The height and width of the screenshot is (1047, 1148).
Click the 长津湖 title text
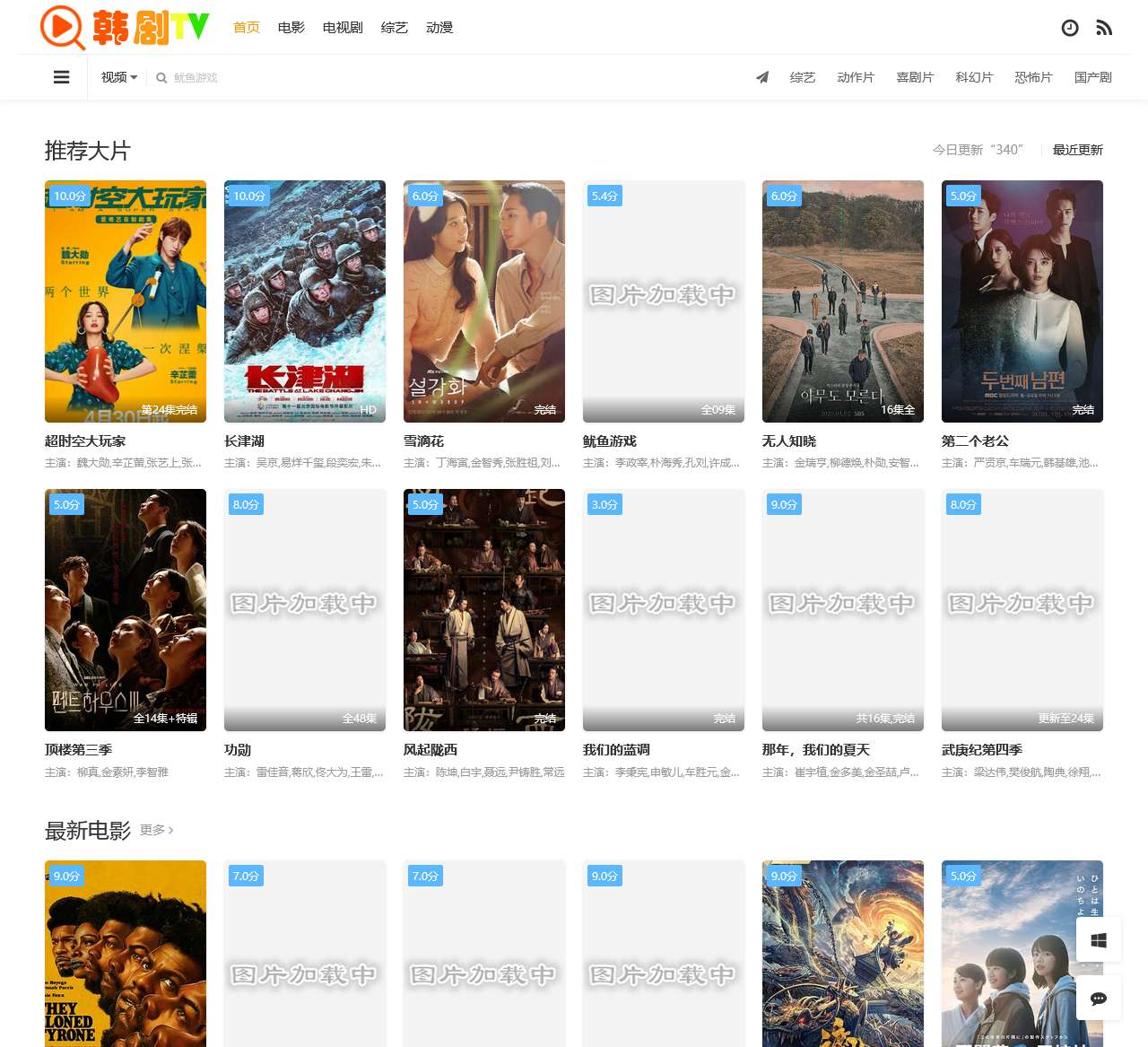(x=244, y=441)
